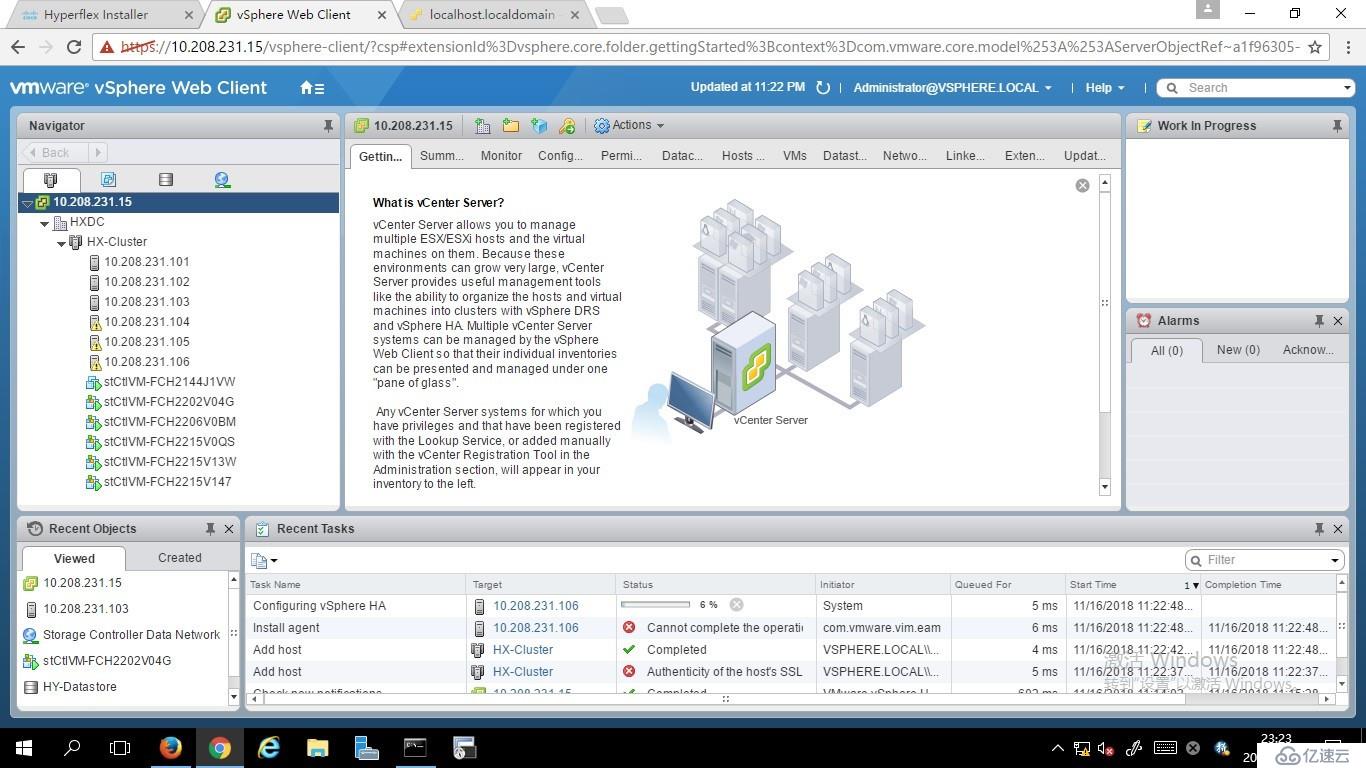Screen dimensions: 1366x768
Task: Open HY-Datastore in Recent Objects
Action: 80,687
